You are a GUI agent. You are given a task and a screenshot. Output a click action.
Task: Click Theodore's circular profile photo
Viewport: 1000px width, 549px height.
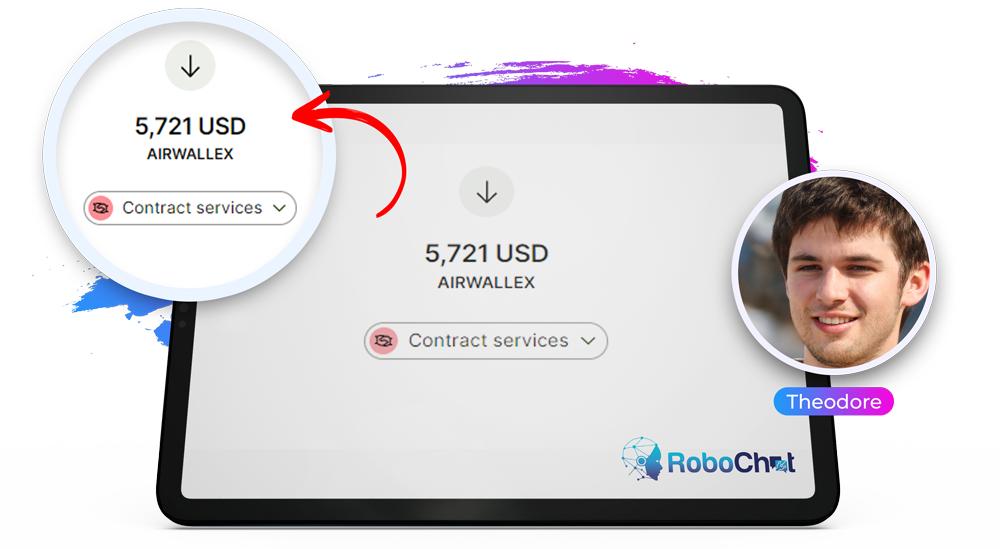click(834, 272)
